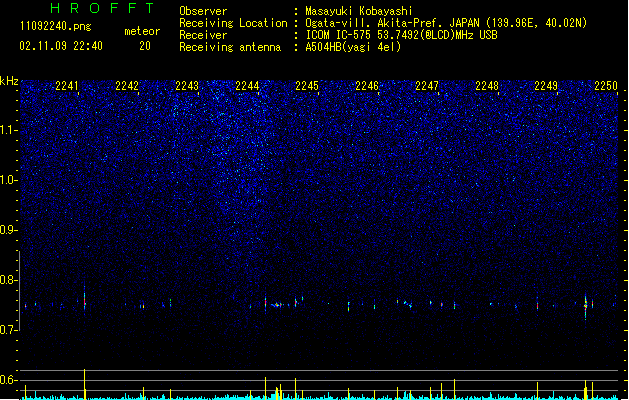Screen dimensions: 629x400
Task: Click the 0.7 kHz axis label
Action: [x=8, y=330]
